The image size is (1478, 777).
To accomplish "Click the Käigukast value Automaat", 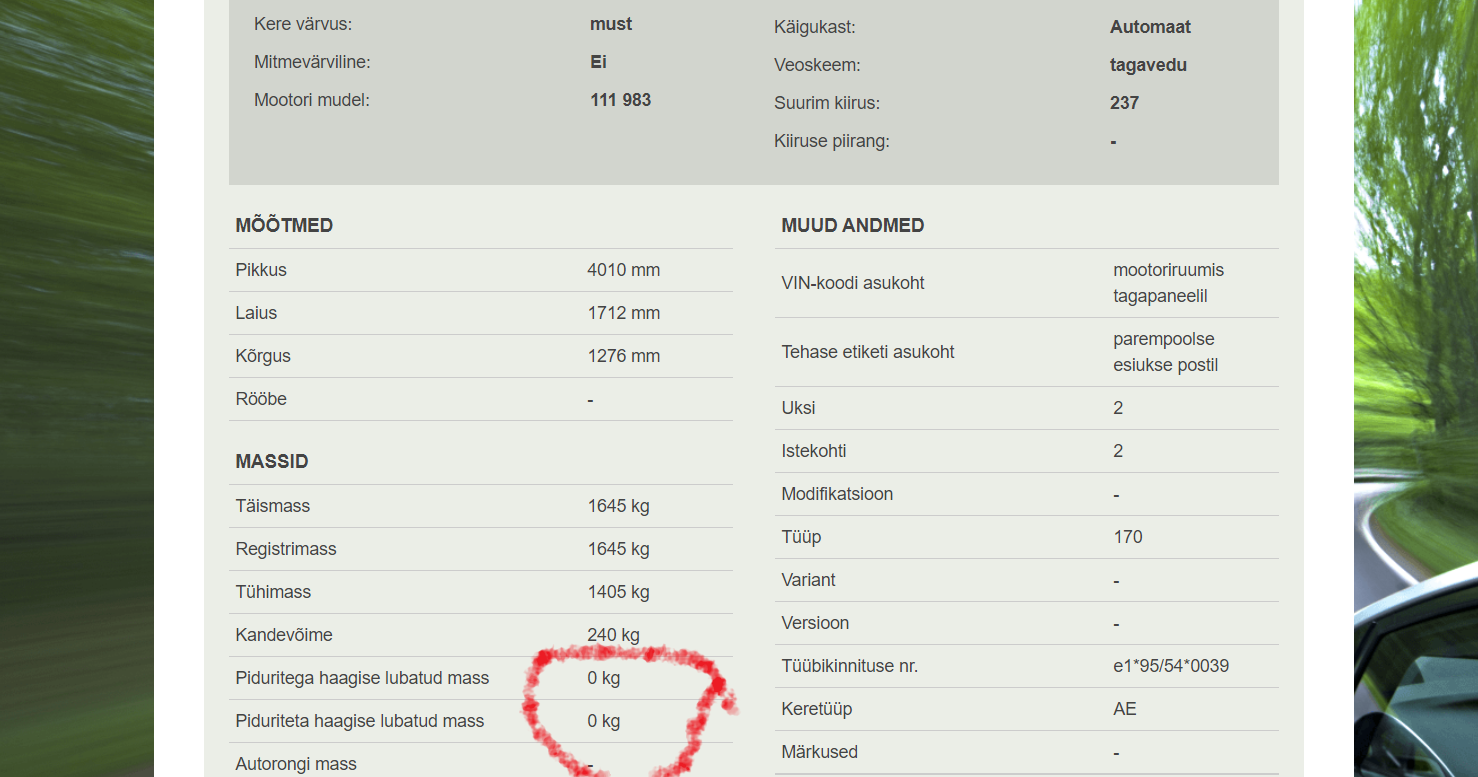I will (x=1150, y=27).
